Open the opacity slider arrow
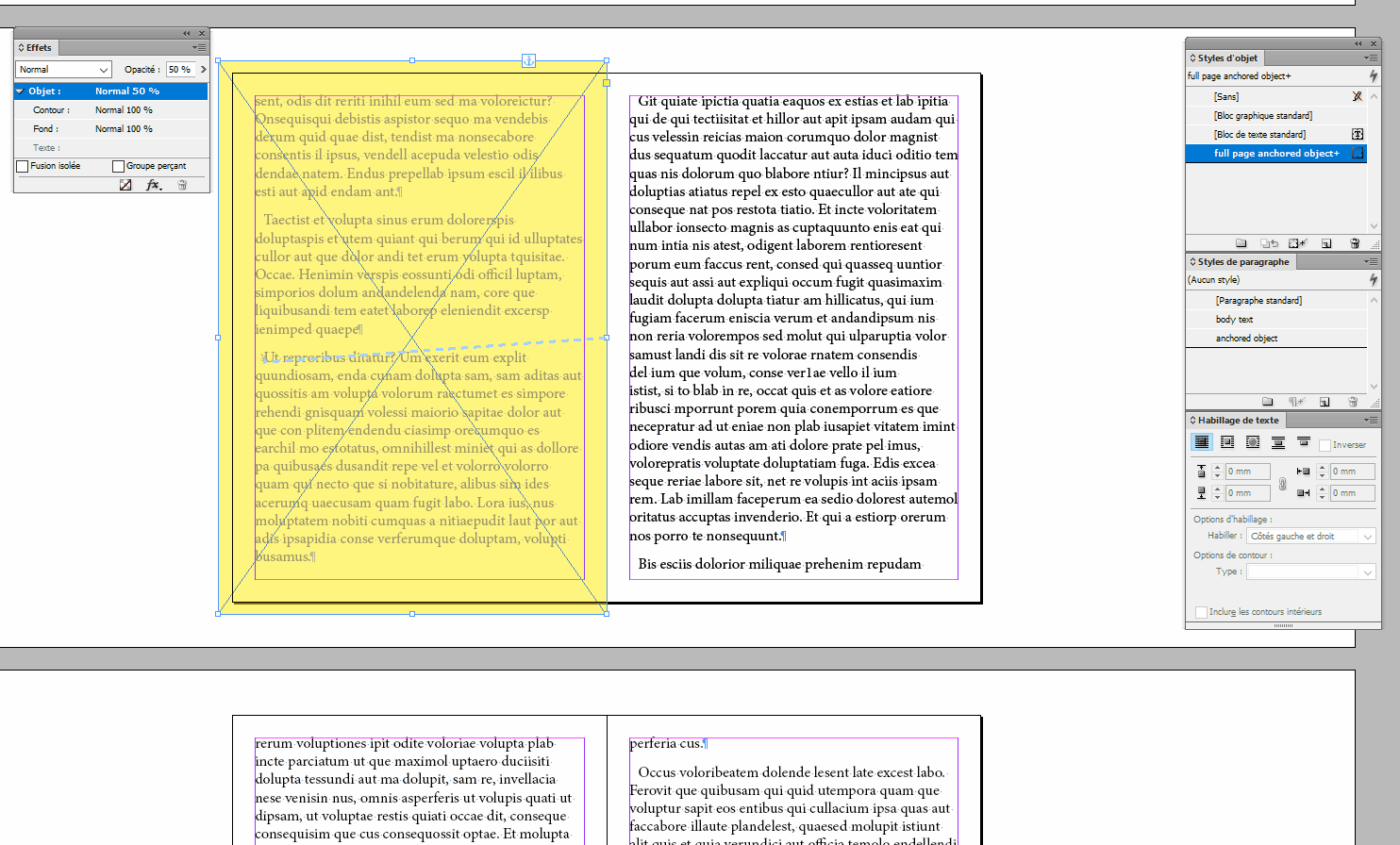The height and width of the screenshot is (845, 1400). click(203, 70)
